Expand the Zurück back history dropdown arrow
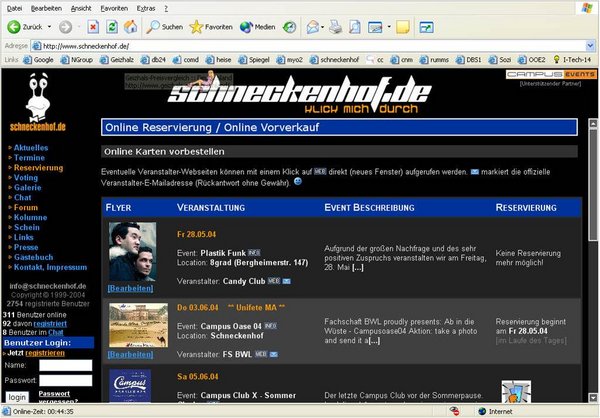This screenshot has width=600, height=418. (x=50, y=26)
